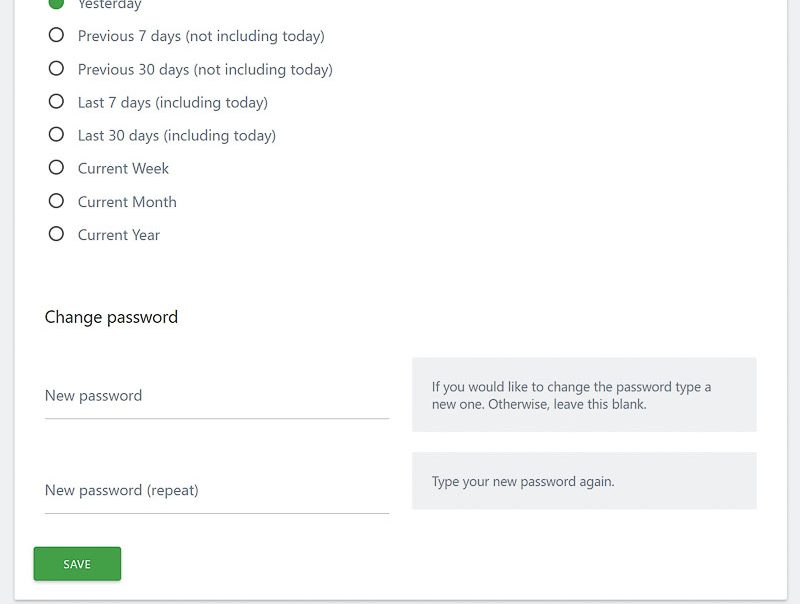The image size is (800, 604).
Task: Click the "Last 7 days (including today)" label
Action: [173, 102]
